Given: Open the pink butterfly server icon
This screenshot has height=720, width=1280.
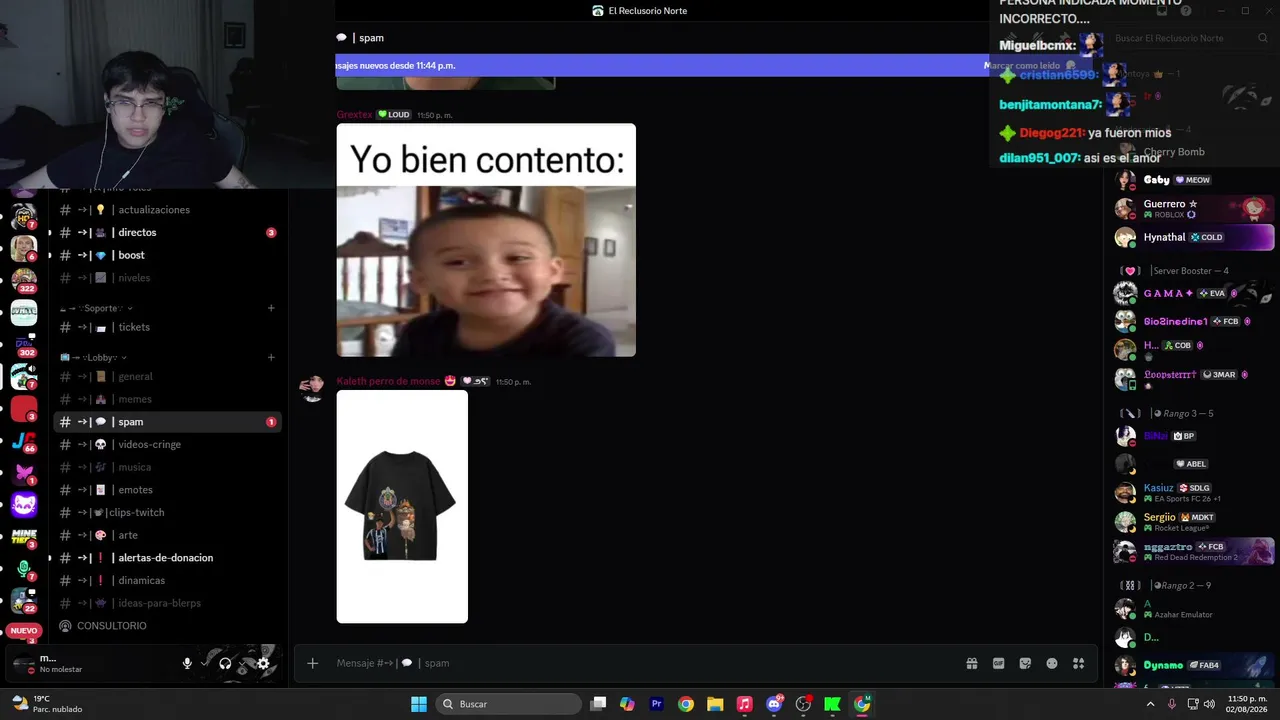Looking at the screenshot, I should coord(23,473).
